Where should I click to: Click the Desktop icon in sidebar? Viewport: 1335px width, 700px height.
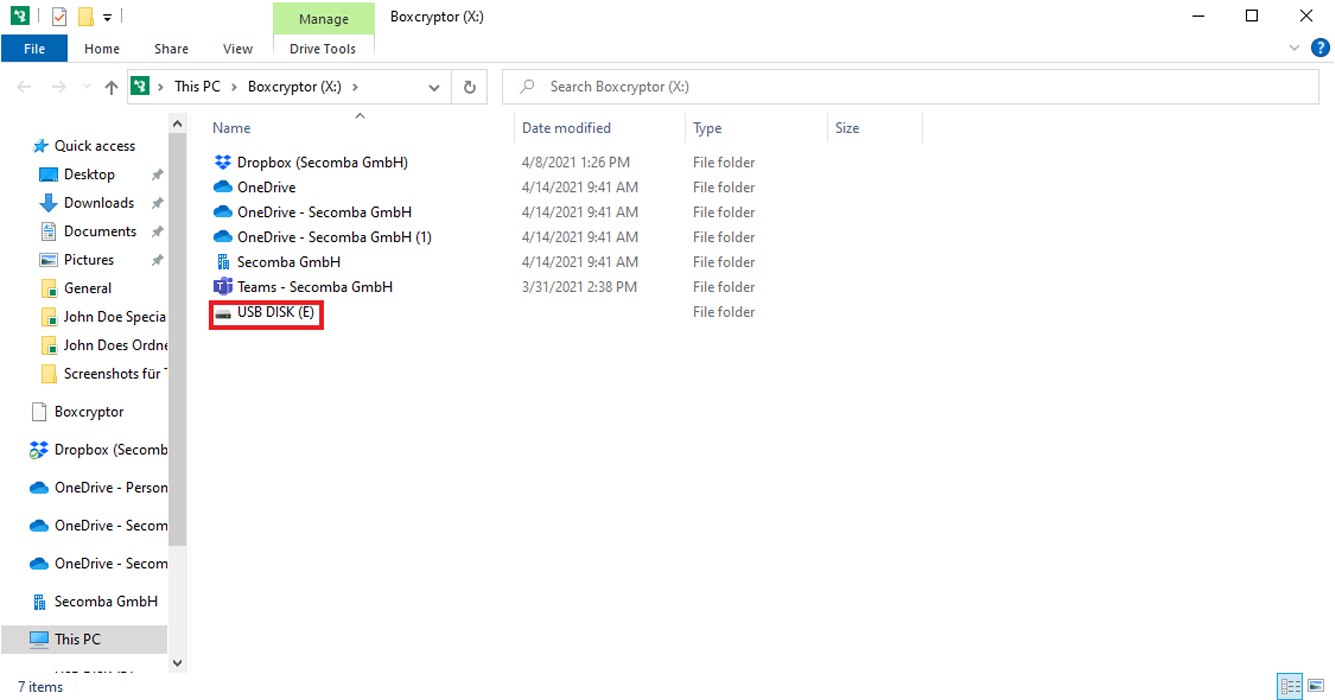click(x=48, y=174)
